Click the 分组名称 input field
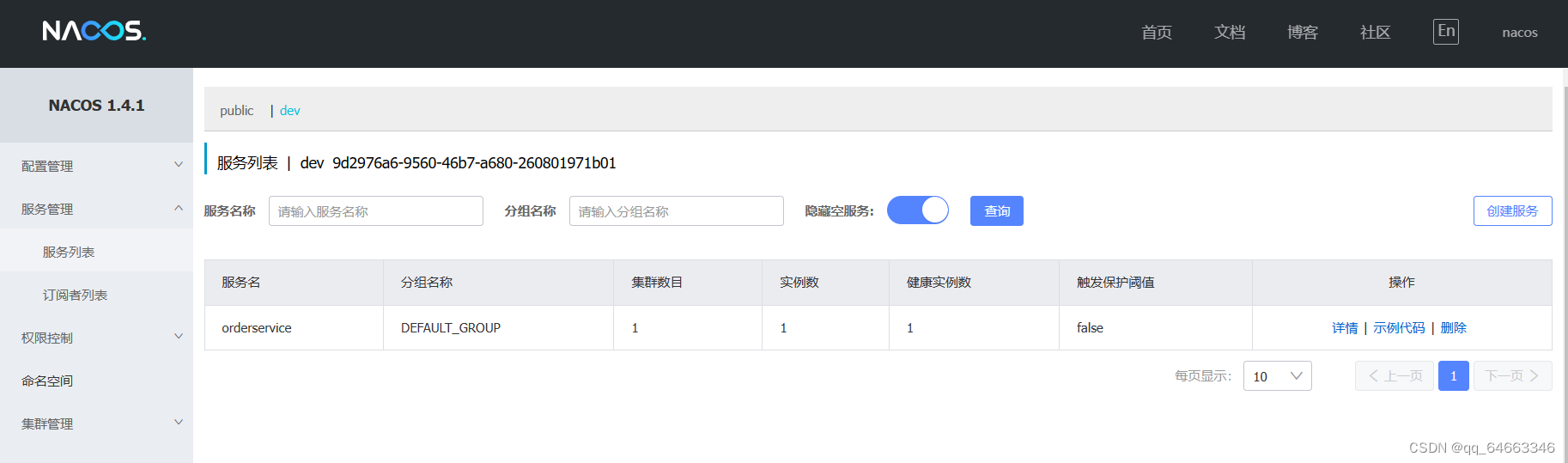The image size is (1568, 463). (x=677, y=211)
